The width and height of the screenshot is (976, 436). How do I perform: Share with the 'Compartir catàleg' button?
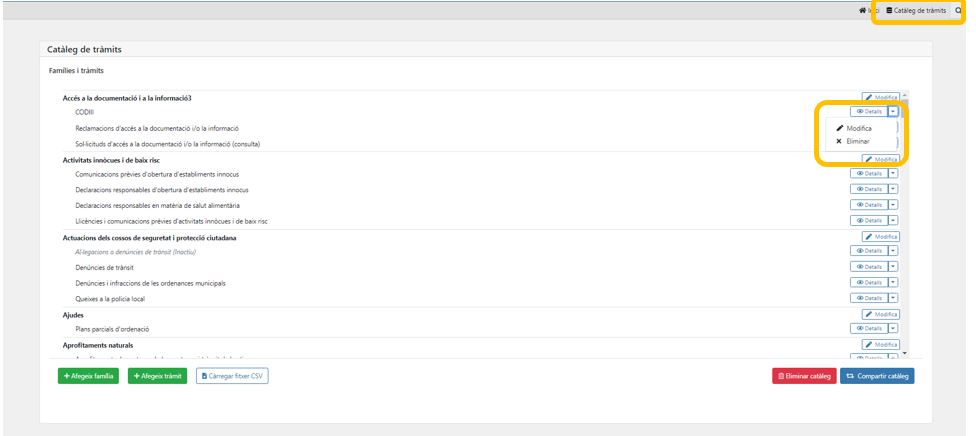pos(877,376)
